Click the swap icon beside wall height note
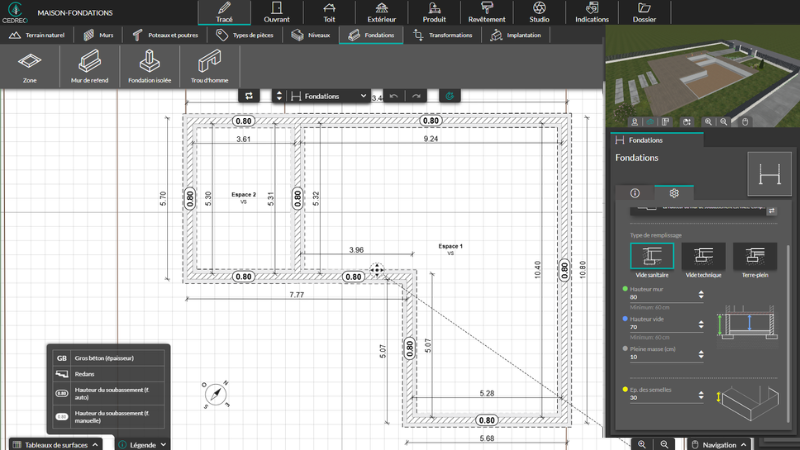The height and width of the screenshot is (450, 800). (x=771, y=211)
